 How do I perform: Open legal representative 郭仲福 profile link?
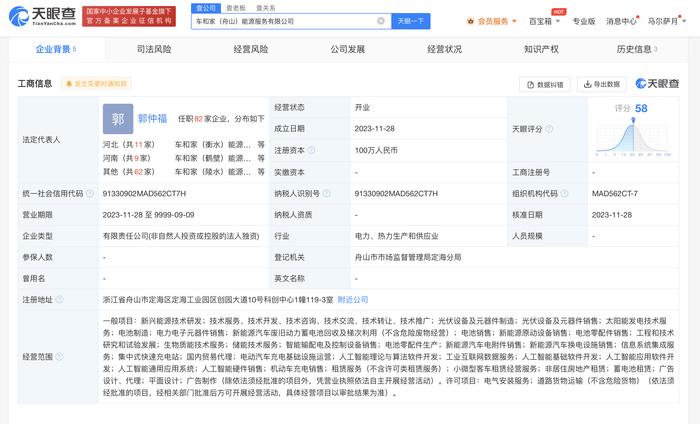[152, 118]
